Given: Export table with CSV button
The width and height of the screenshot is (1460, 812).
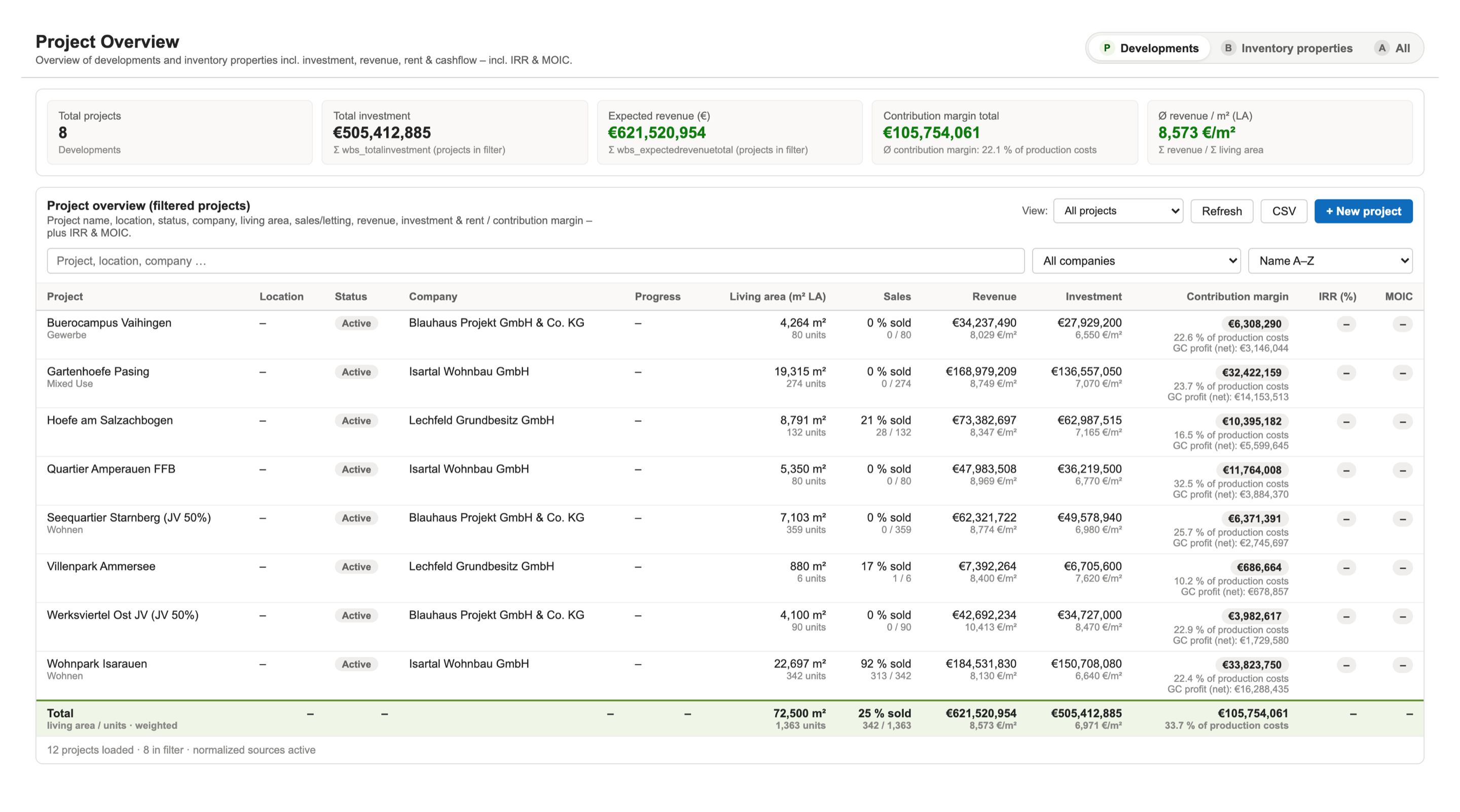Looking at the screenshot, I should coord(1284,211).
